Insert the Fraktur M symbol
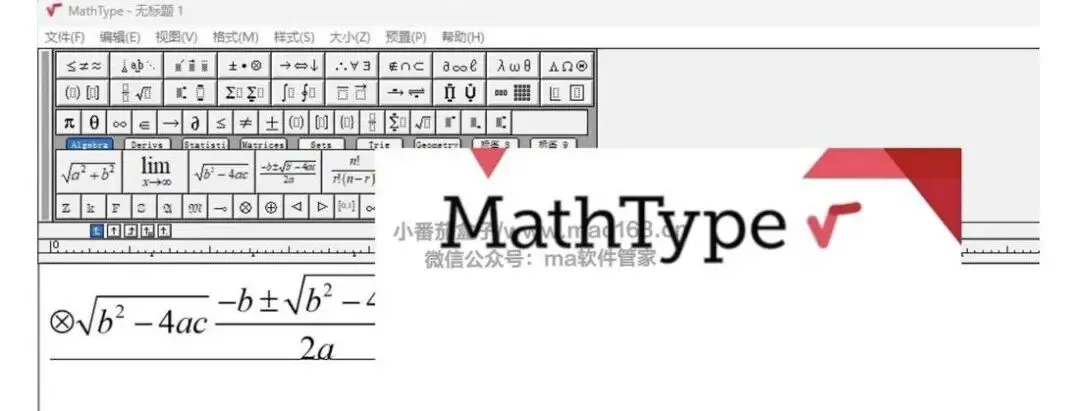The image size is (1080, 411). pos(195,207)
